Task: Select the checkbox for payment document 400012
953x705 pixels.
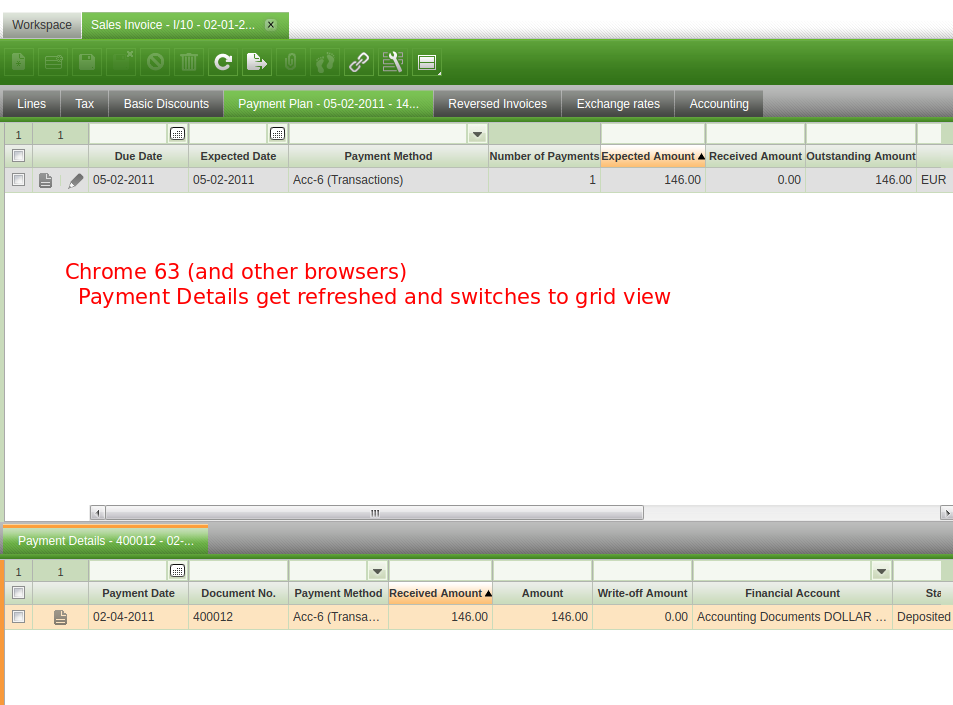Action: [18, 617]
